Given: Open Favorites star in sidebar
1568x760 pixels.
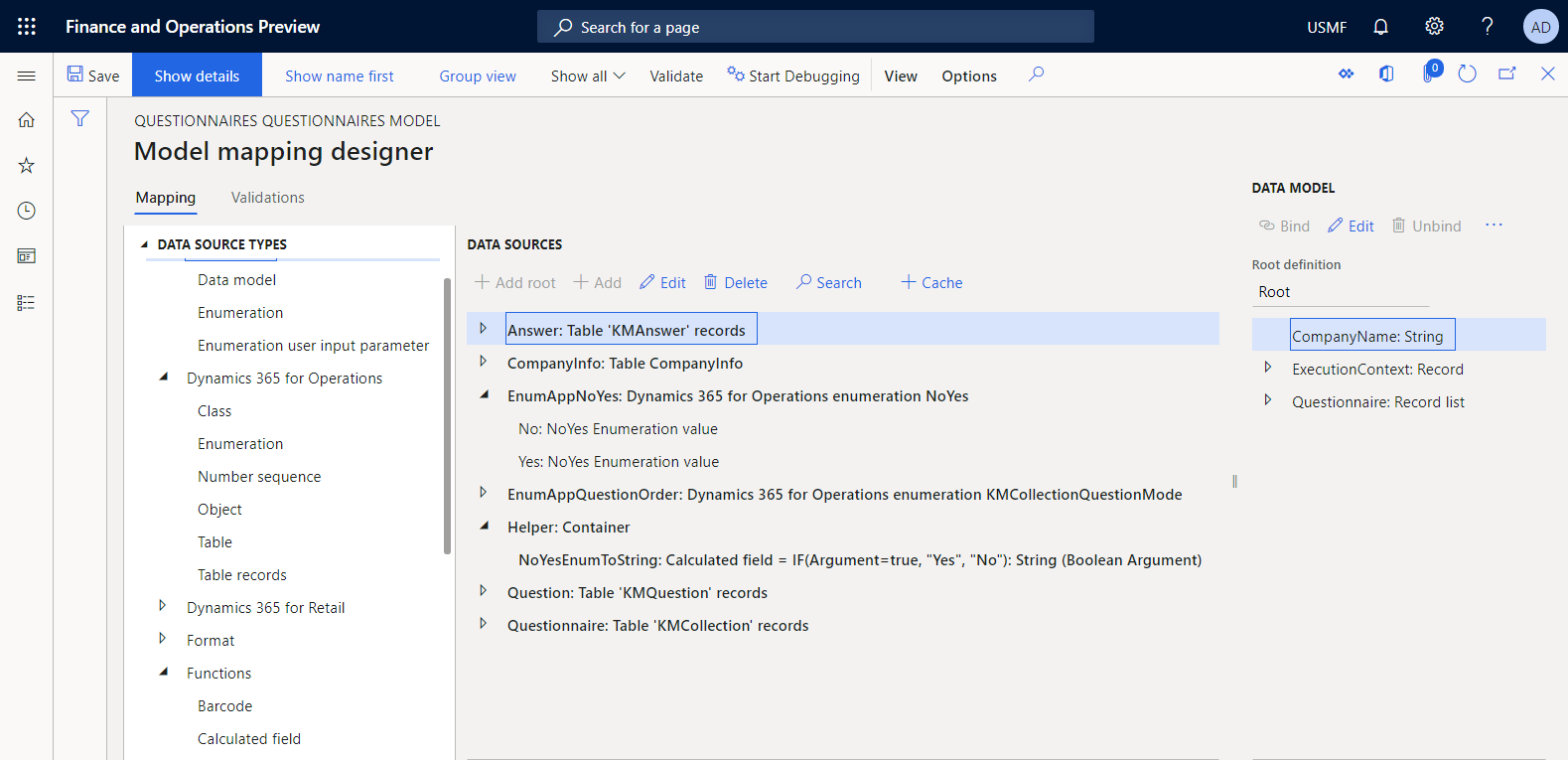Looking at the screenshot, I should (27, 165).
